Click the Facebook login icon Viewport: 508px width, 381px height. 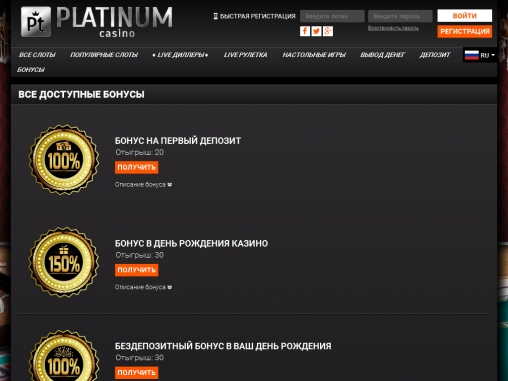tap(305, 31)
